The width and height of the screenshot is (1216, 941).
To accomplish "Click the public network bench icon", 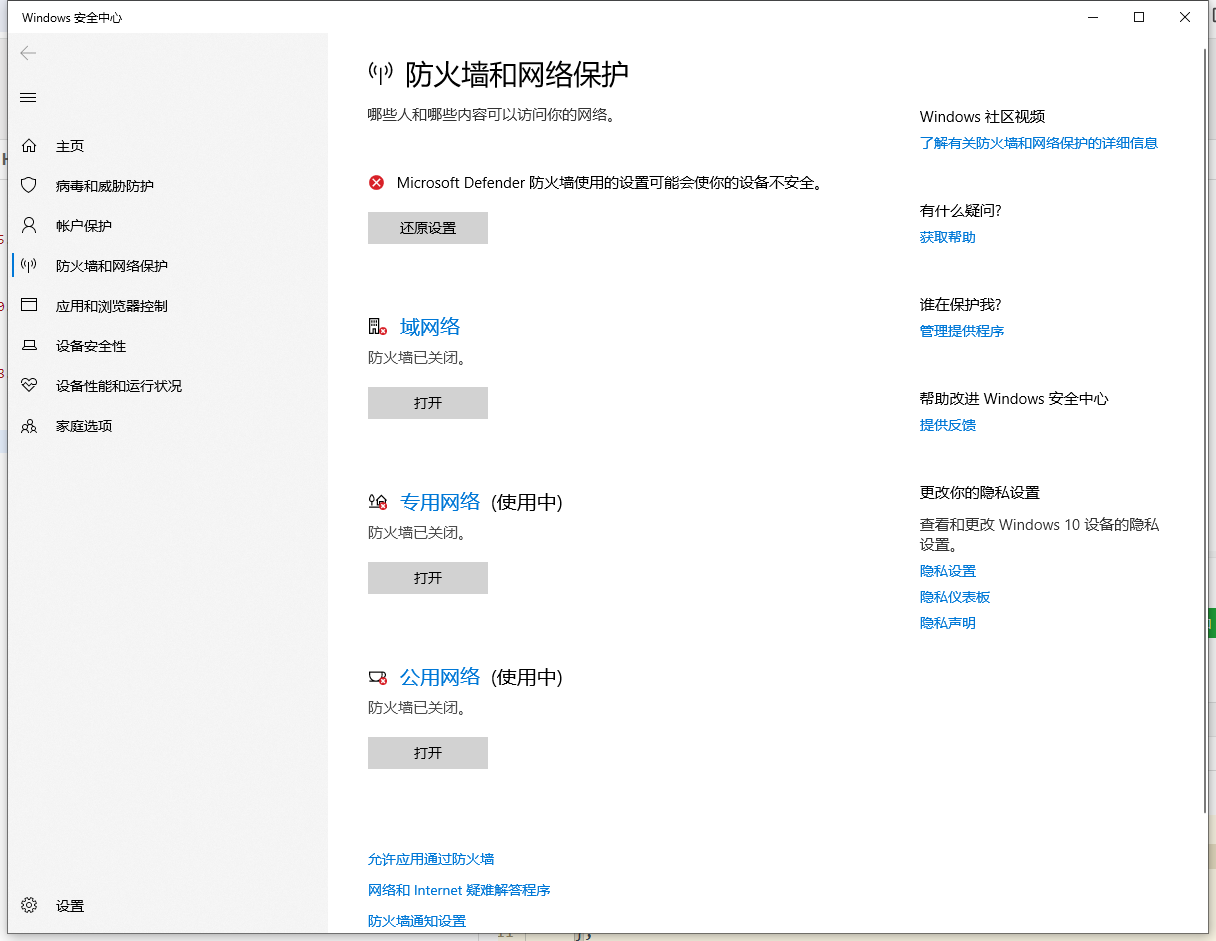I will coord(377,677).
